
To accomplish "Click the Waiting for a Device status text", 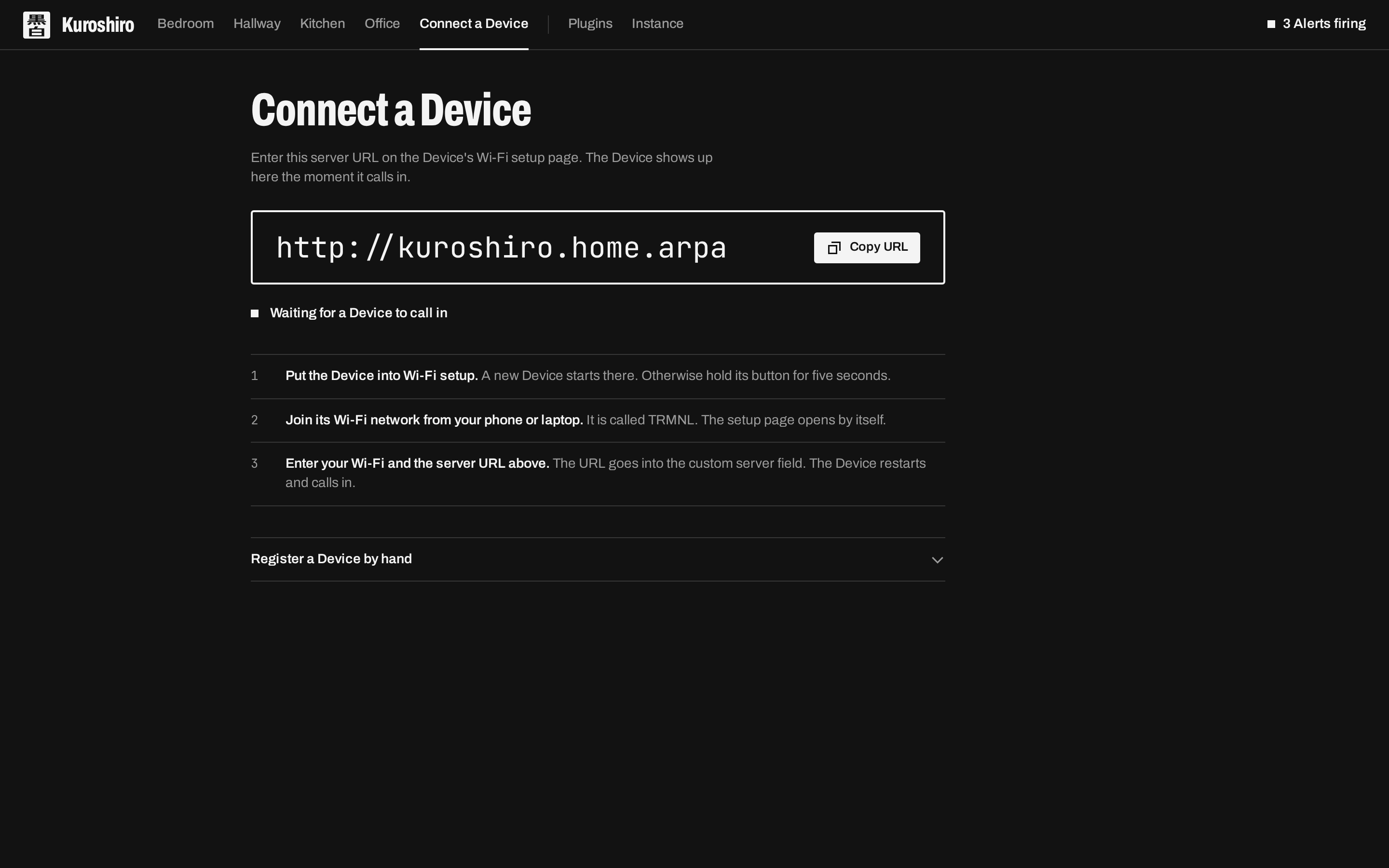I will click(x=358, y=313).
